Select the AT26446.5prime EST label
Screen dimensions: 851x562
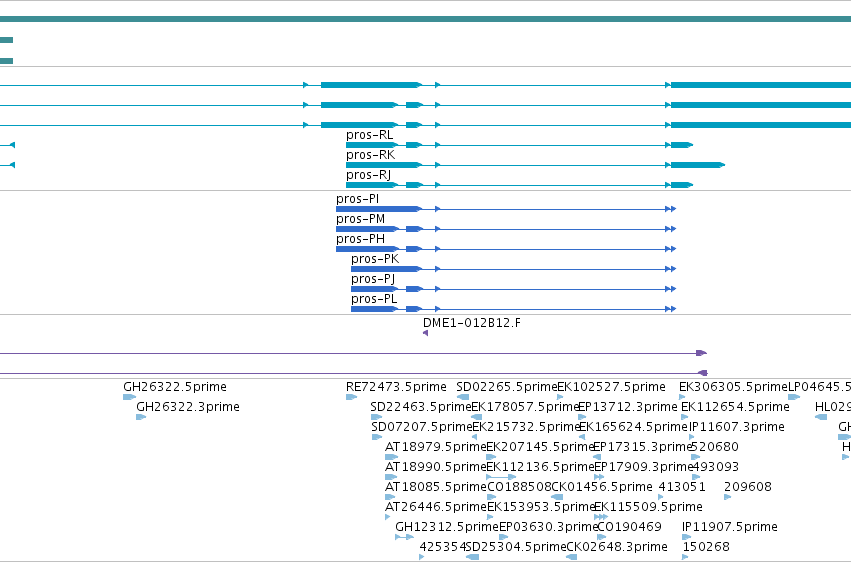435,508
